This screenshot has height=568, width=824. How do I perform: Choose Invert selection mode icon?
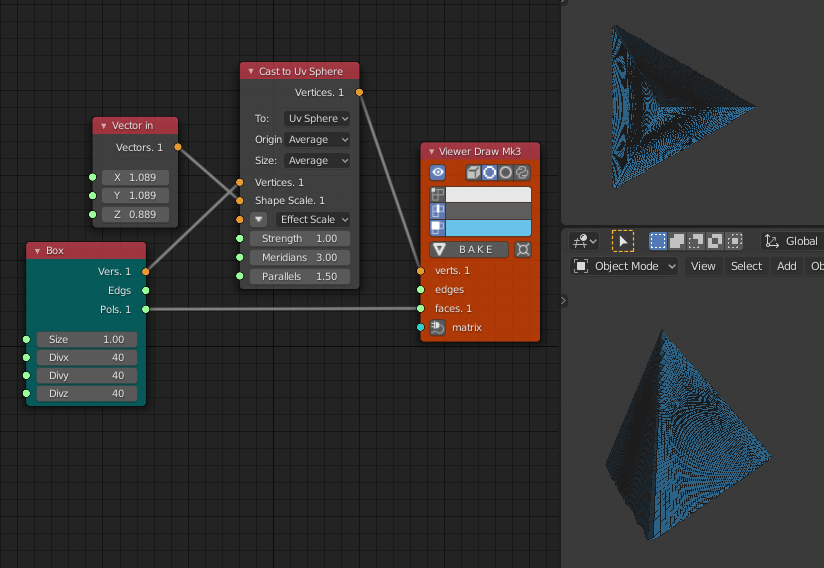pos(715,241)
